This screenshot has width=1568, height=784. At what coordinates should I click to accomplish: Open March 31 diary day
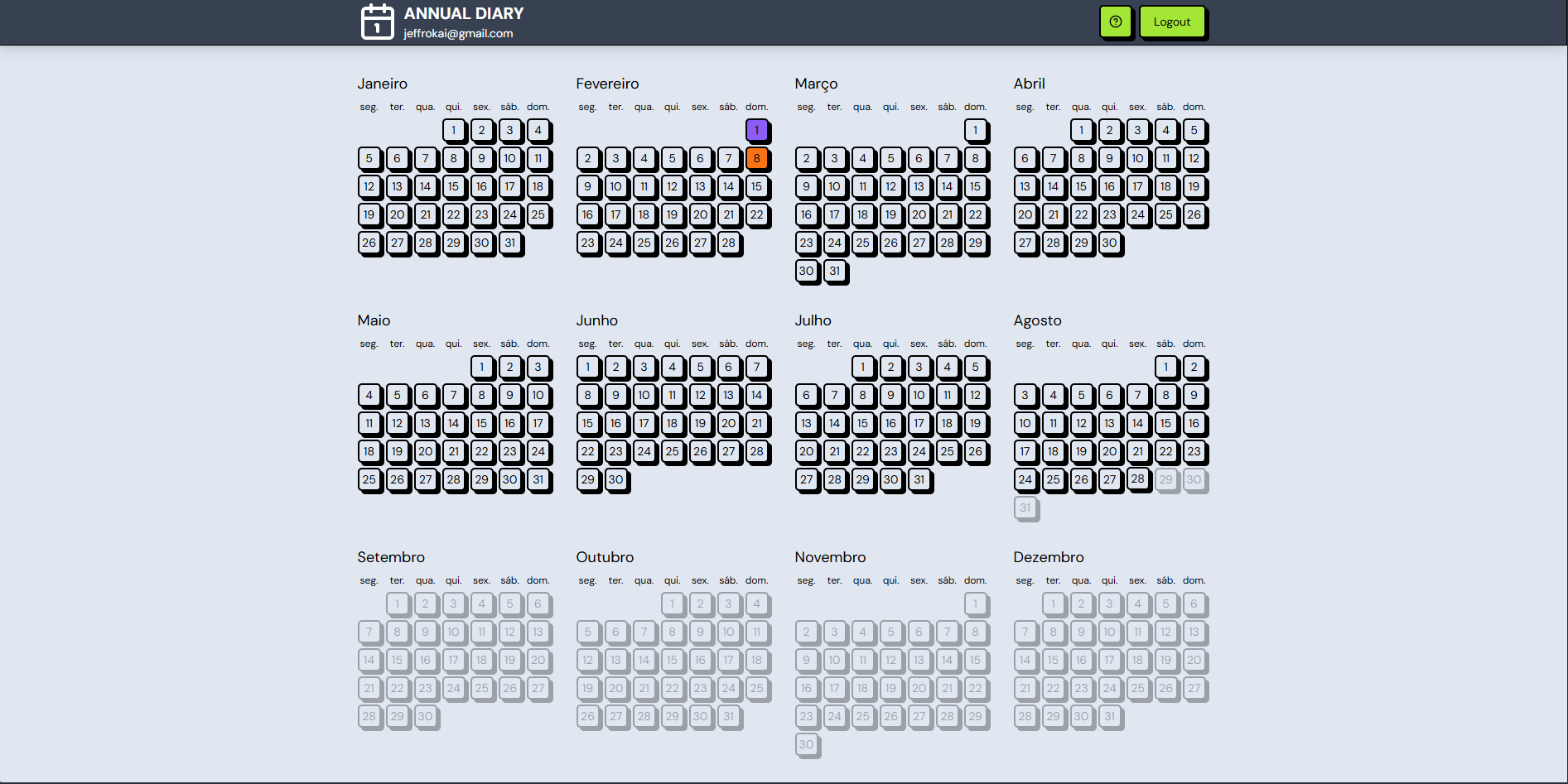(834, 271)
